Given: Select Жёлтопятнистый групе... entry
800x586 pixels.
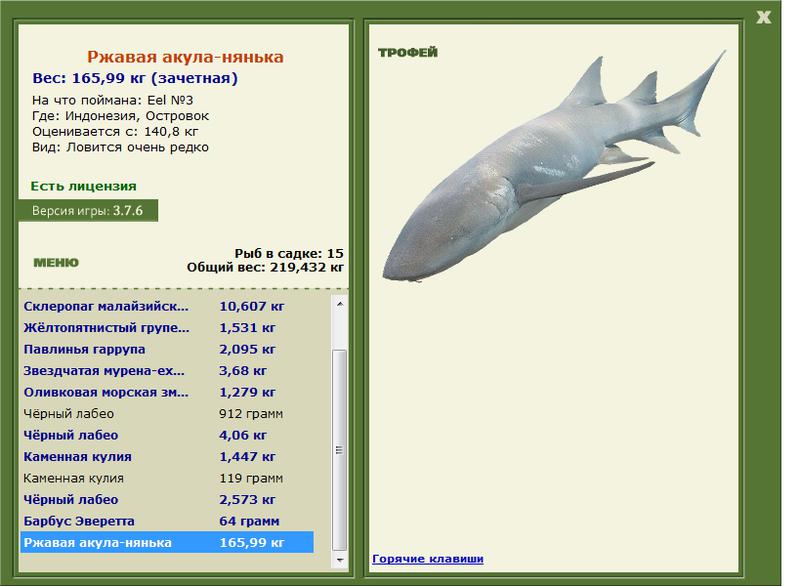Looking at the screenshot, I should tap(167, 328).
